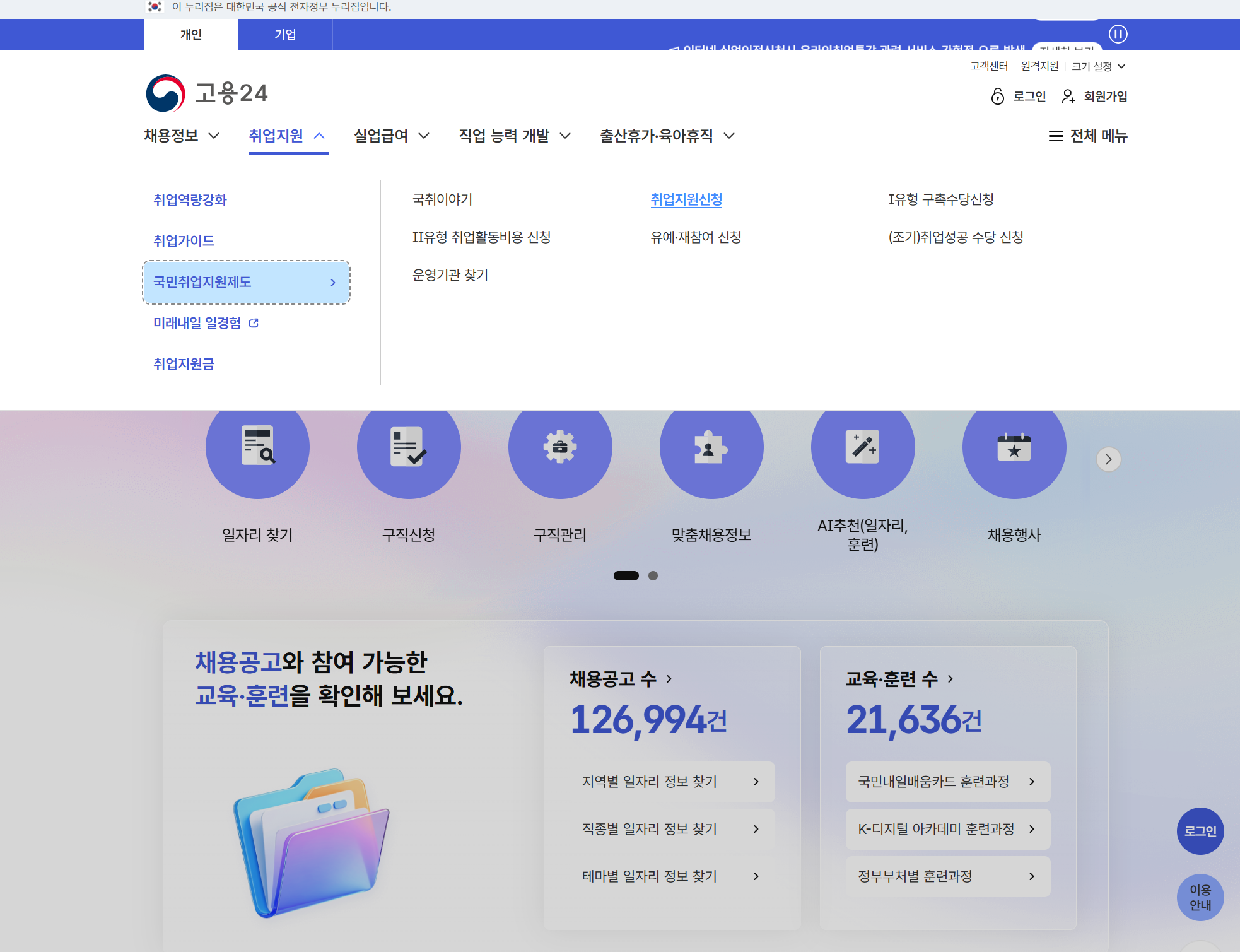Open 국민취업지원제도 from the sidebar

[x=246, y=282]
